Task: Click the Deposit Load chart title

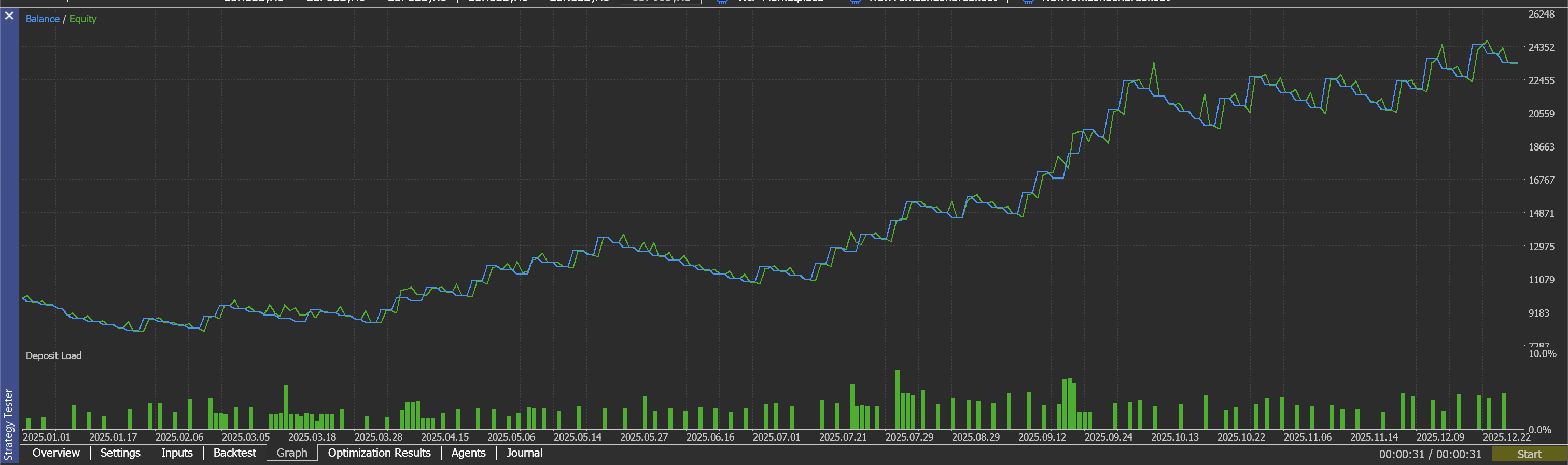Action: click(x=53, y=356)
